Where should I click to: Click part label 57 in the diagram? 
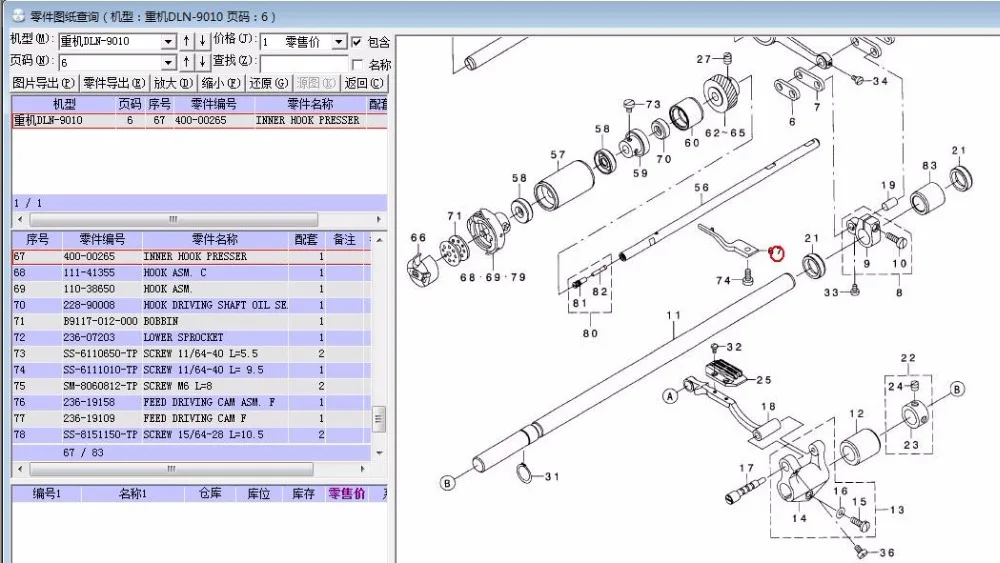coord(558,154)
